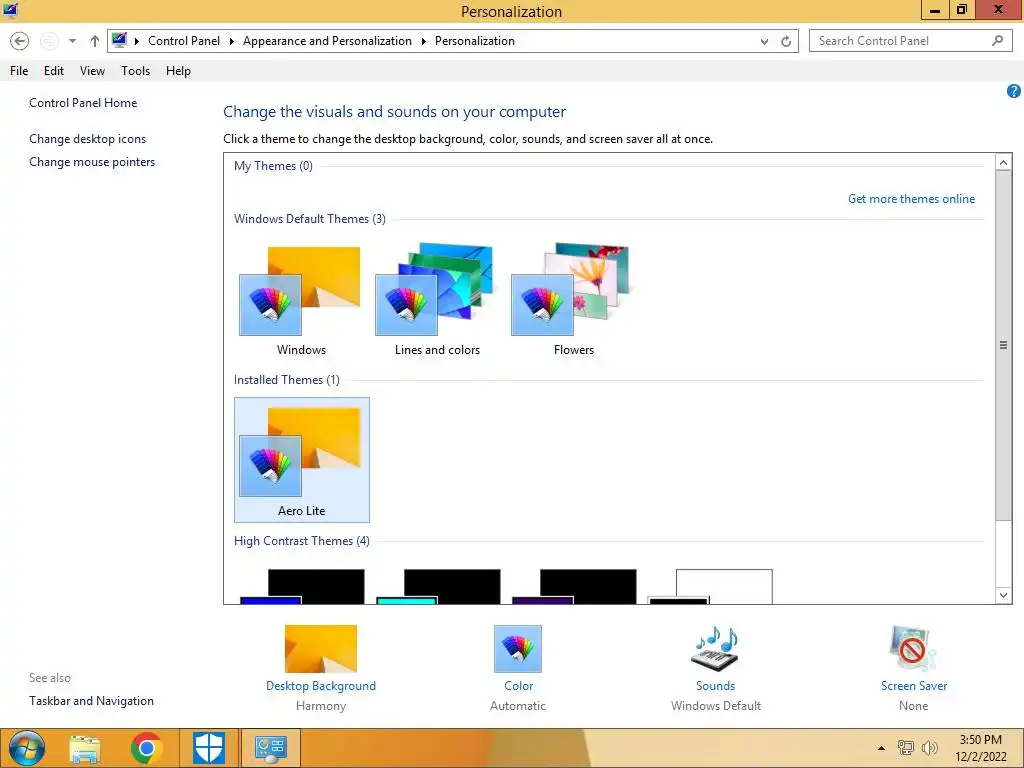Click the address bar computer icon
The image size is (1024, 768).
119,40
